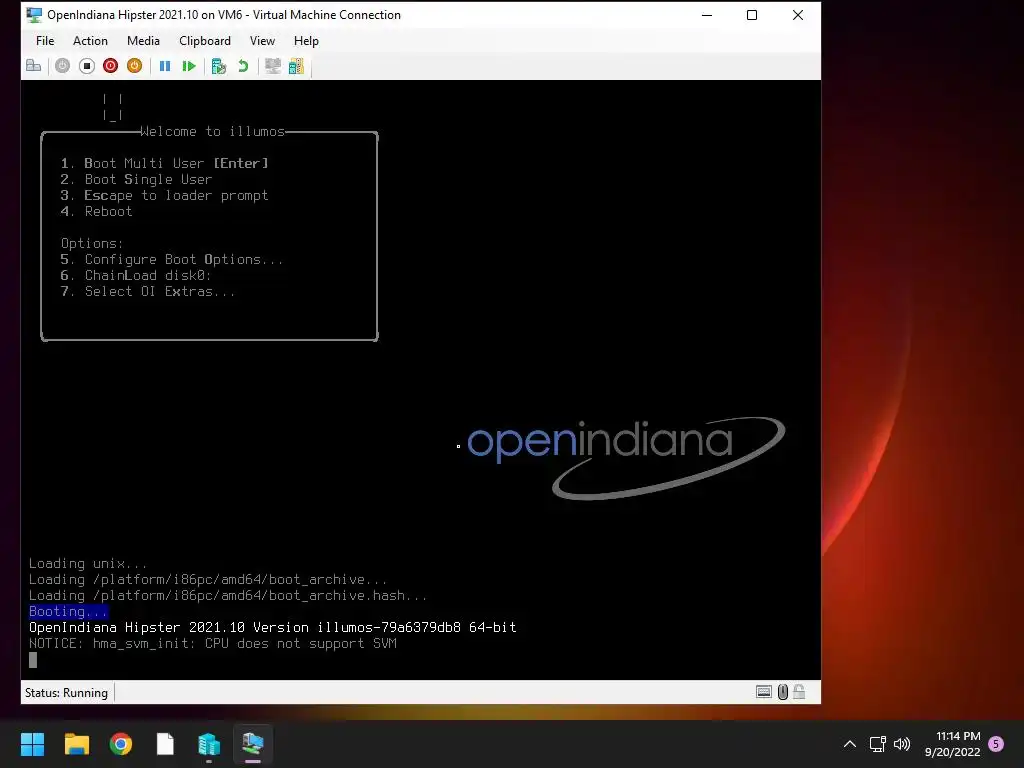Click the network icon in system tray
1024x768 pixels.
tap(878, 744)
